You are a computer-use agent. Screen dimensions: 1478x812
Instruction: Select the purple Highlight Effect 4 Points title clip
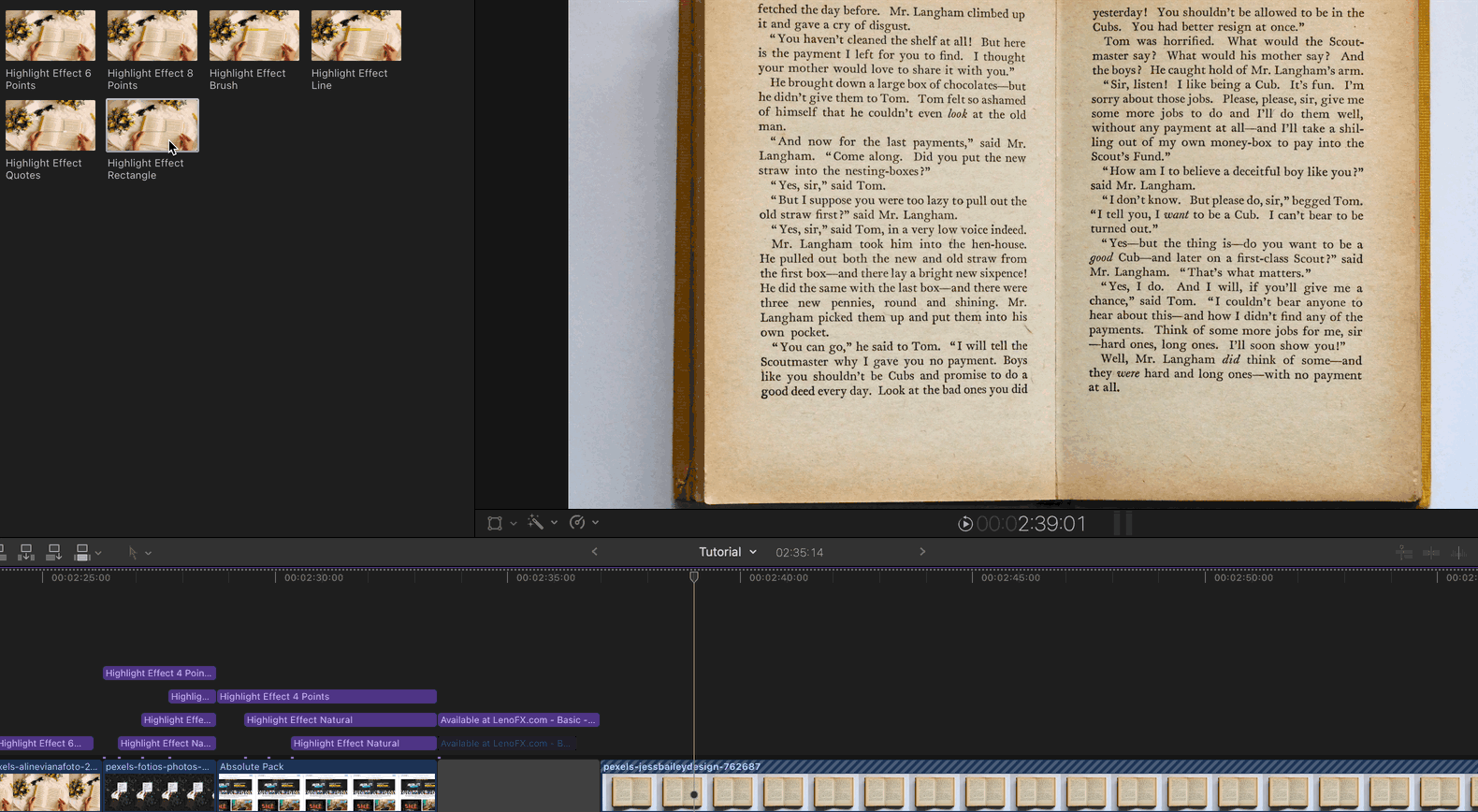tap(326, 696)
